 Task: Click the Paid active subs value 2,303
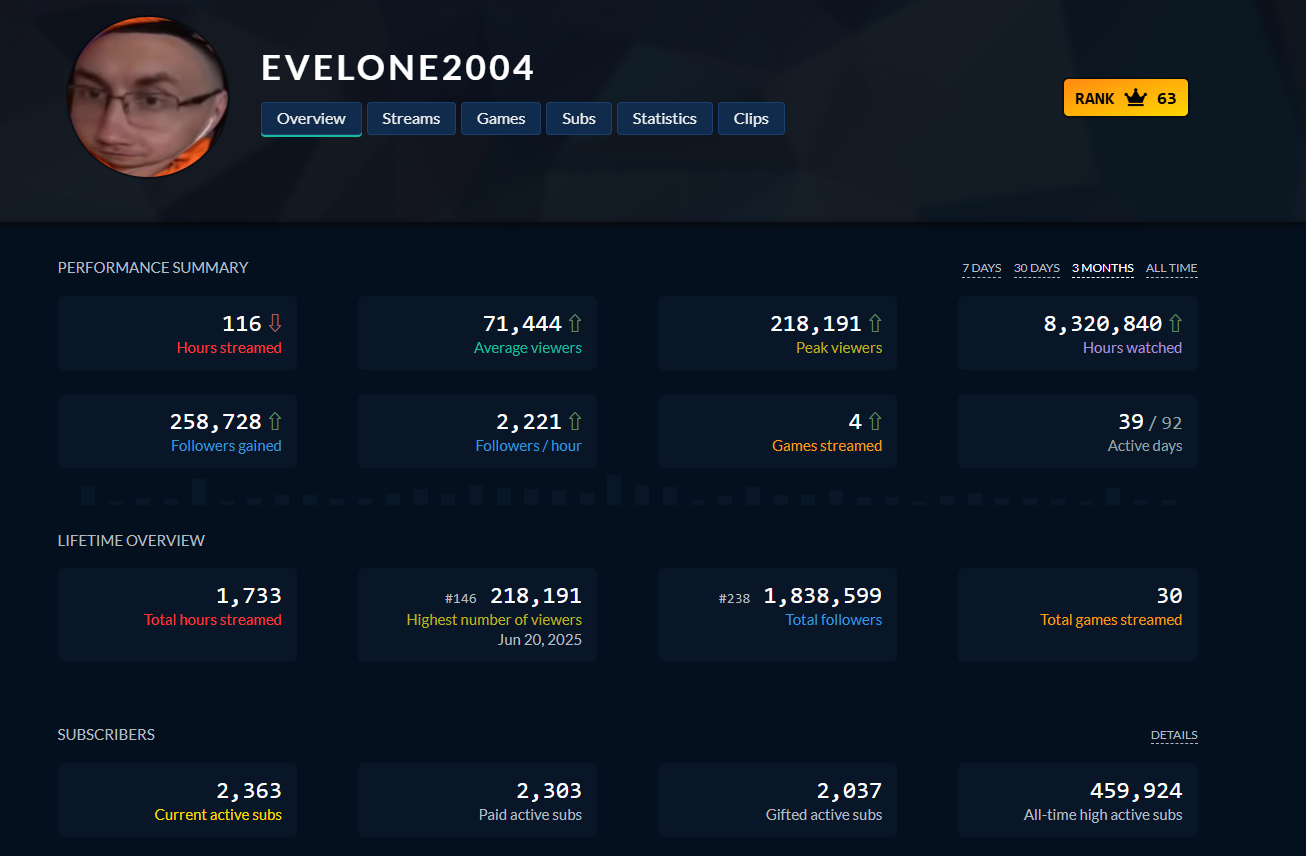549,790
